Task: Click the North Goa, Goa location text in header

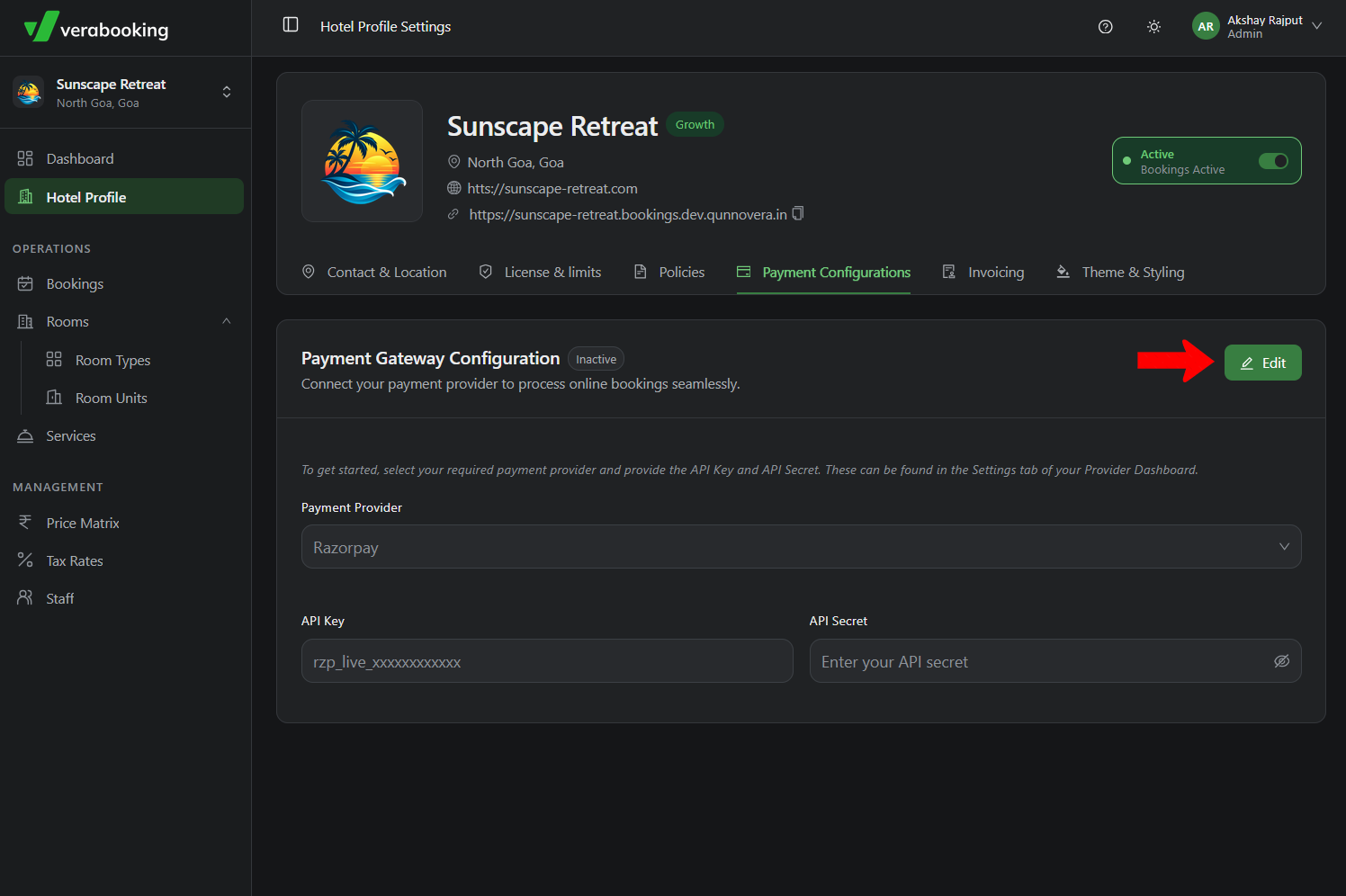Action: click(x=516, y=163)
